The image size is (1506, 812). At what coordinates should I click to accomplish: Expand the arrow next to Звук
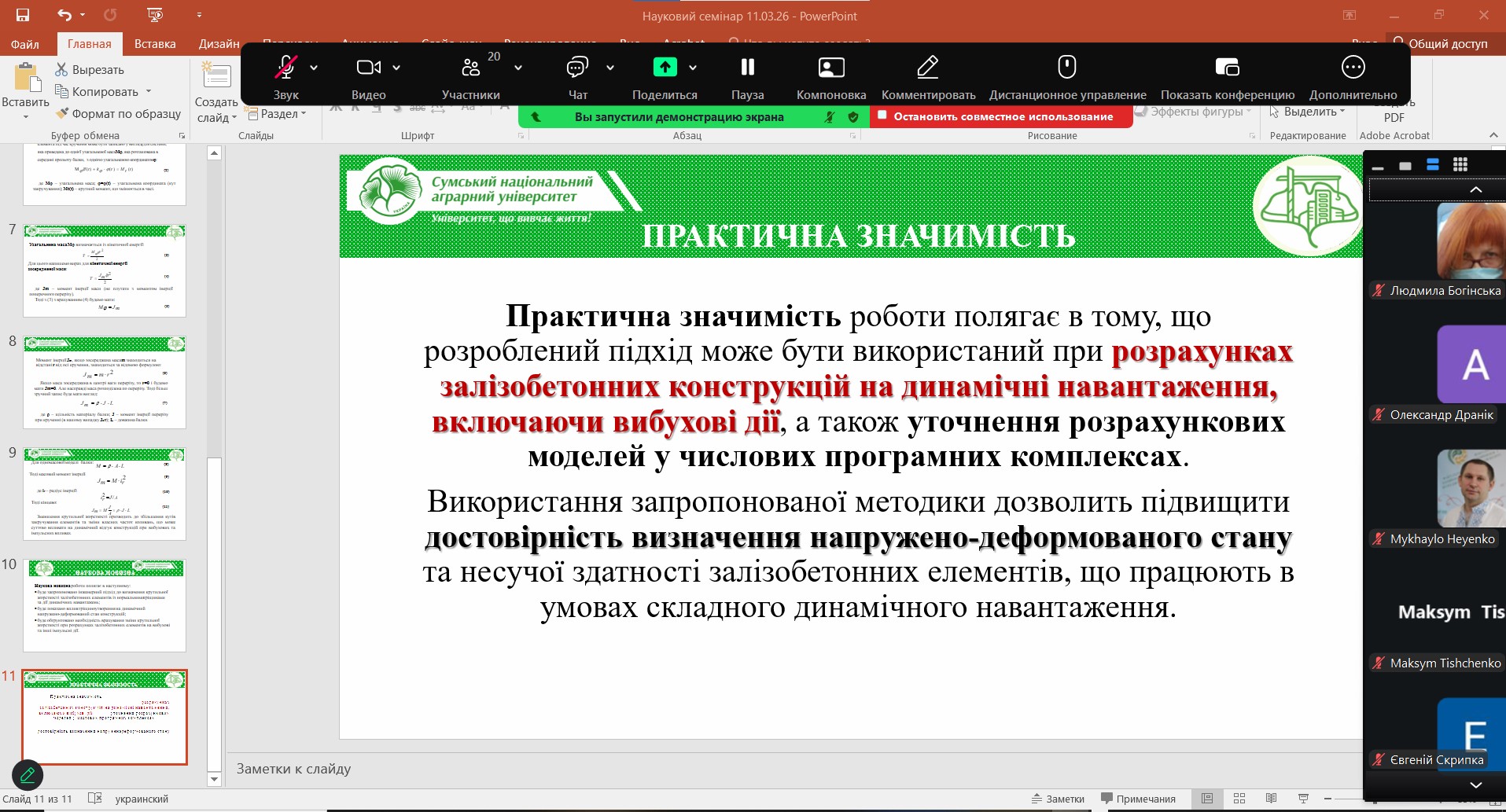click(x=314, y=68)
